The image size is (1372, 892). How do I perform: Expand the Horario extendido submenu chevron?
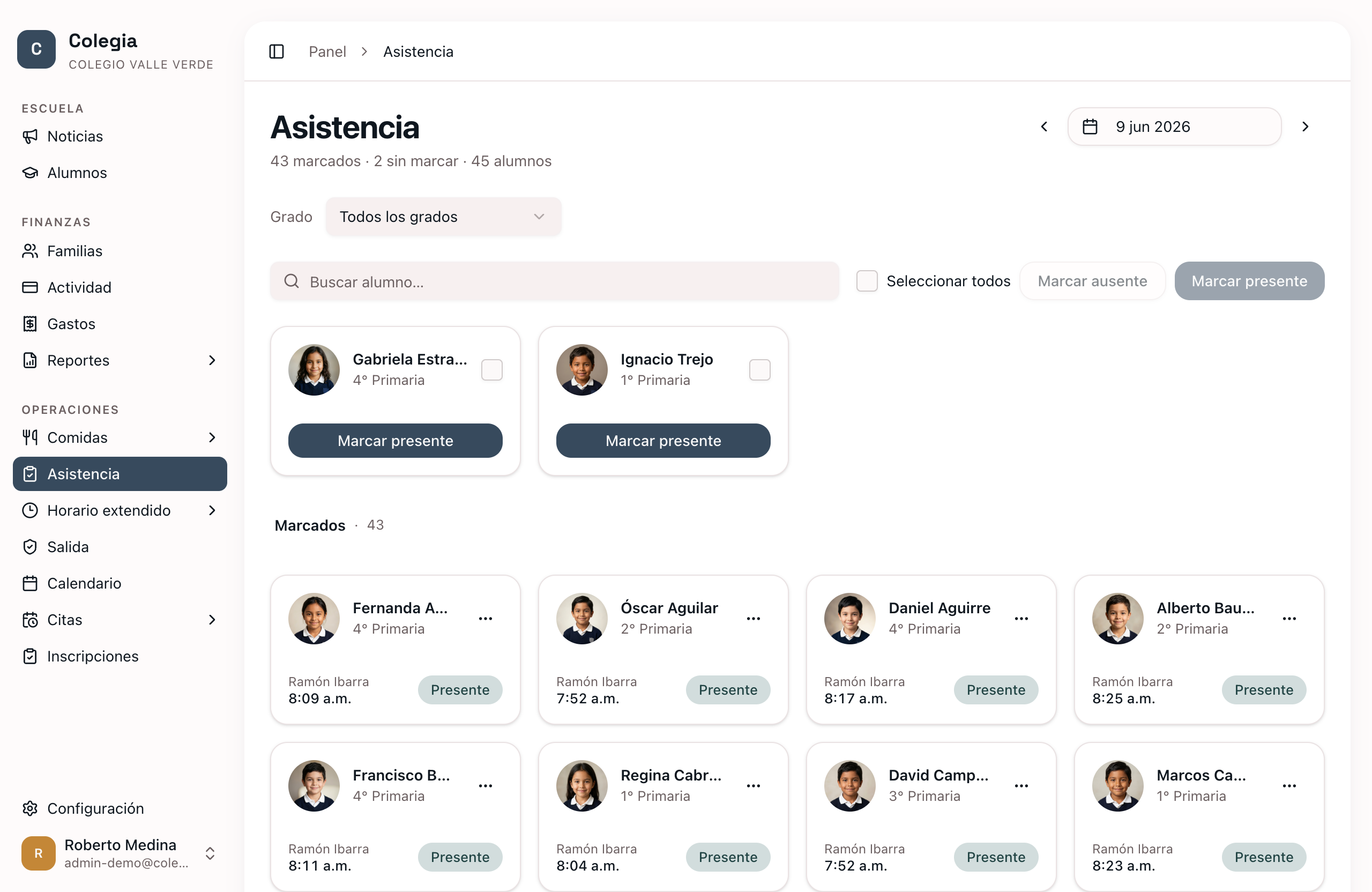pos(212,510)
